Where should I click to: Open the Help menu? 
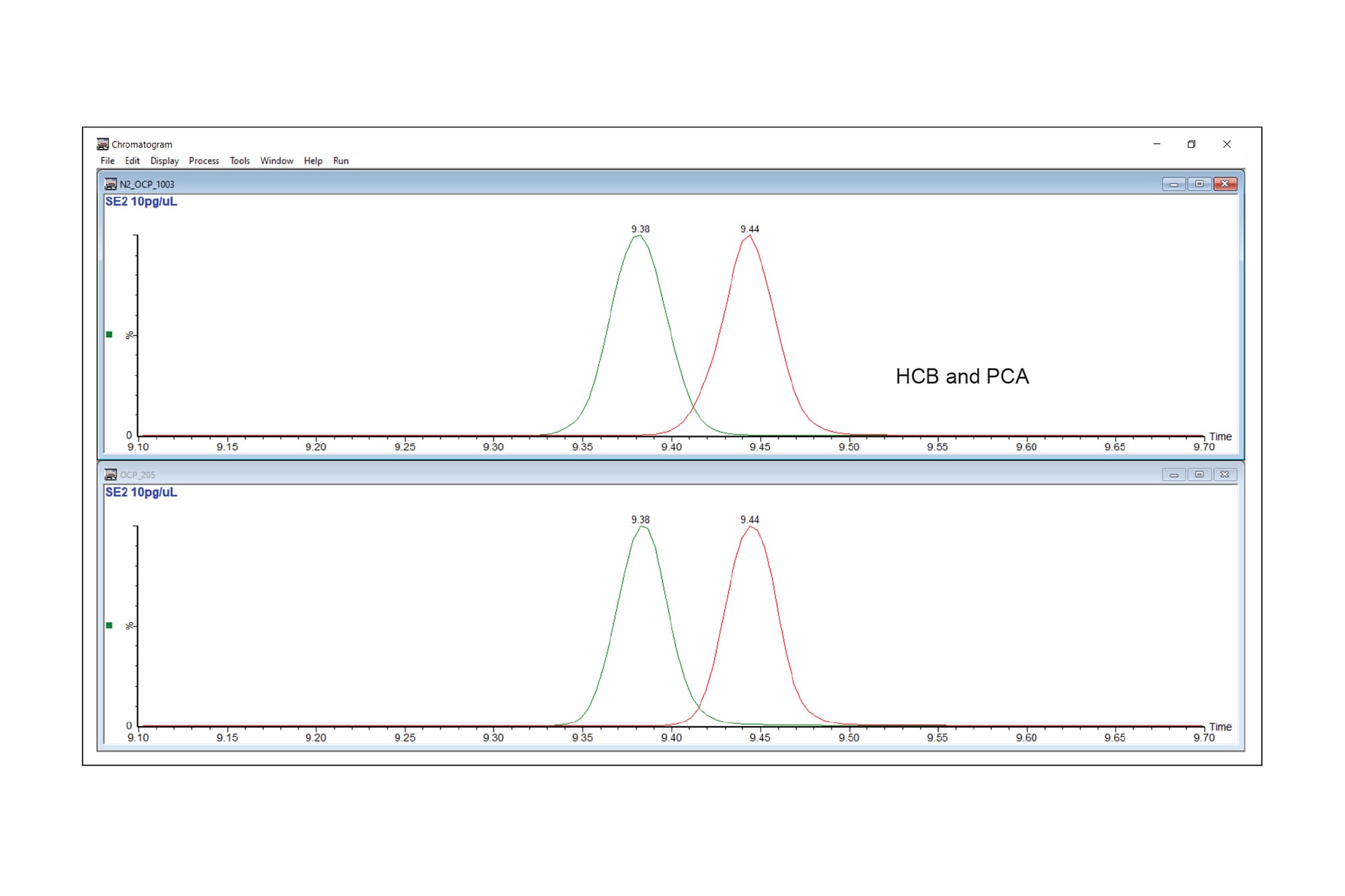tap(312, 161)
